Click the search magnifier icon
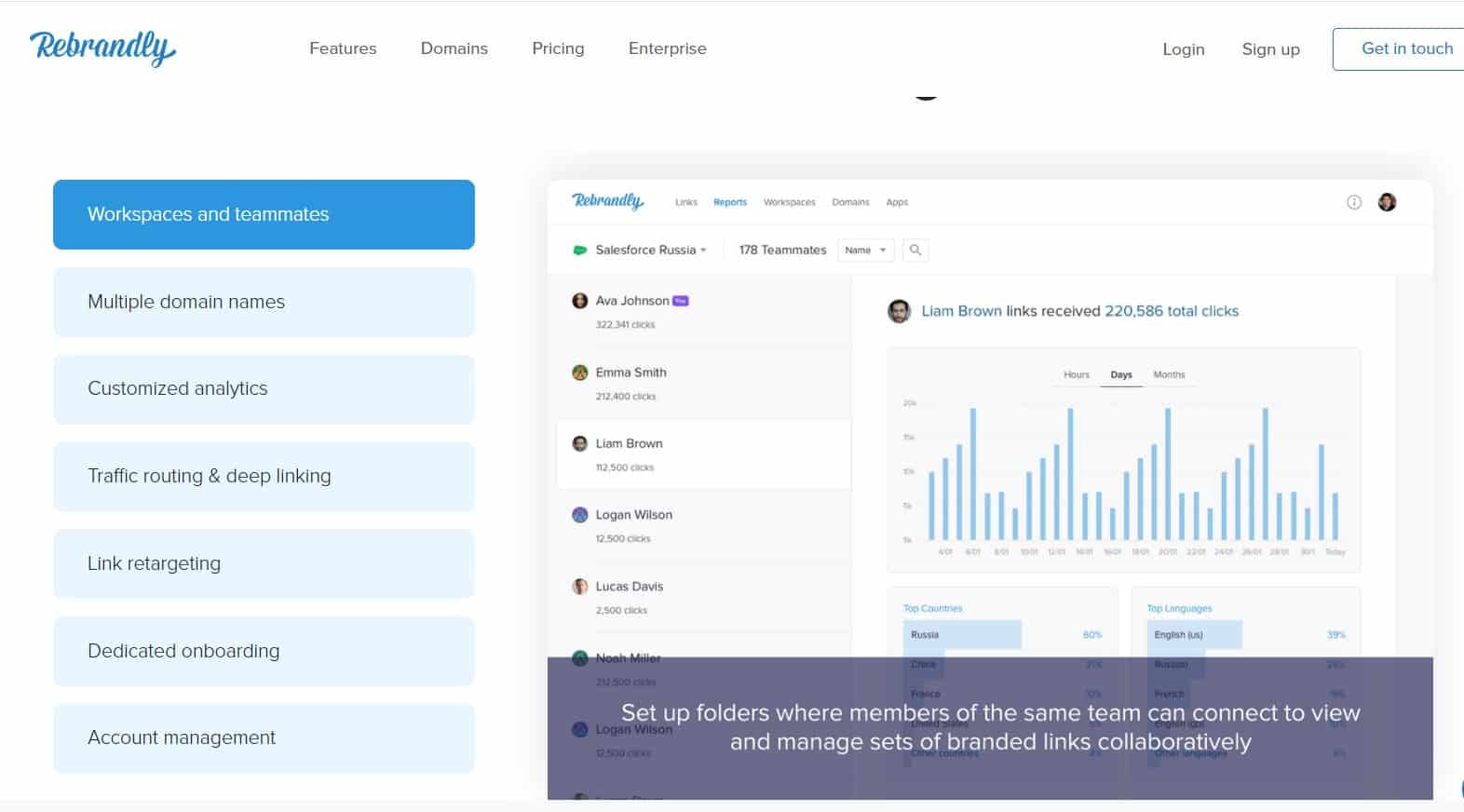The width and height of the screenshot is (1464, 812). pos(915,250)
